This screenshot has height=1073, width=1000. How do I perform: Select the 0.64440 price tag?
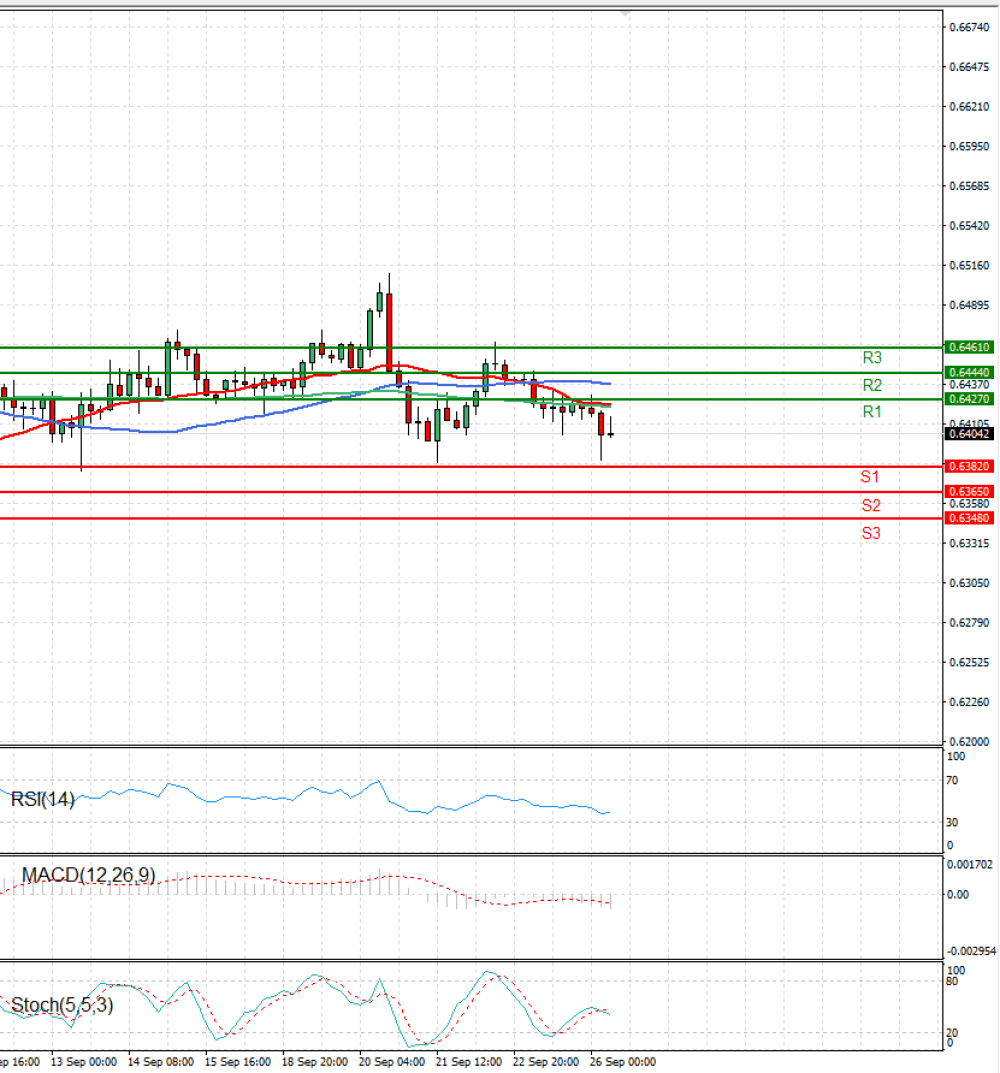coord(969,373)
